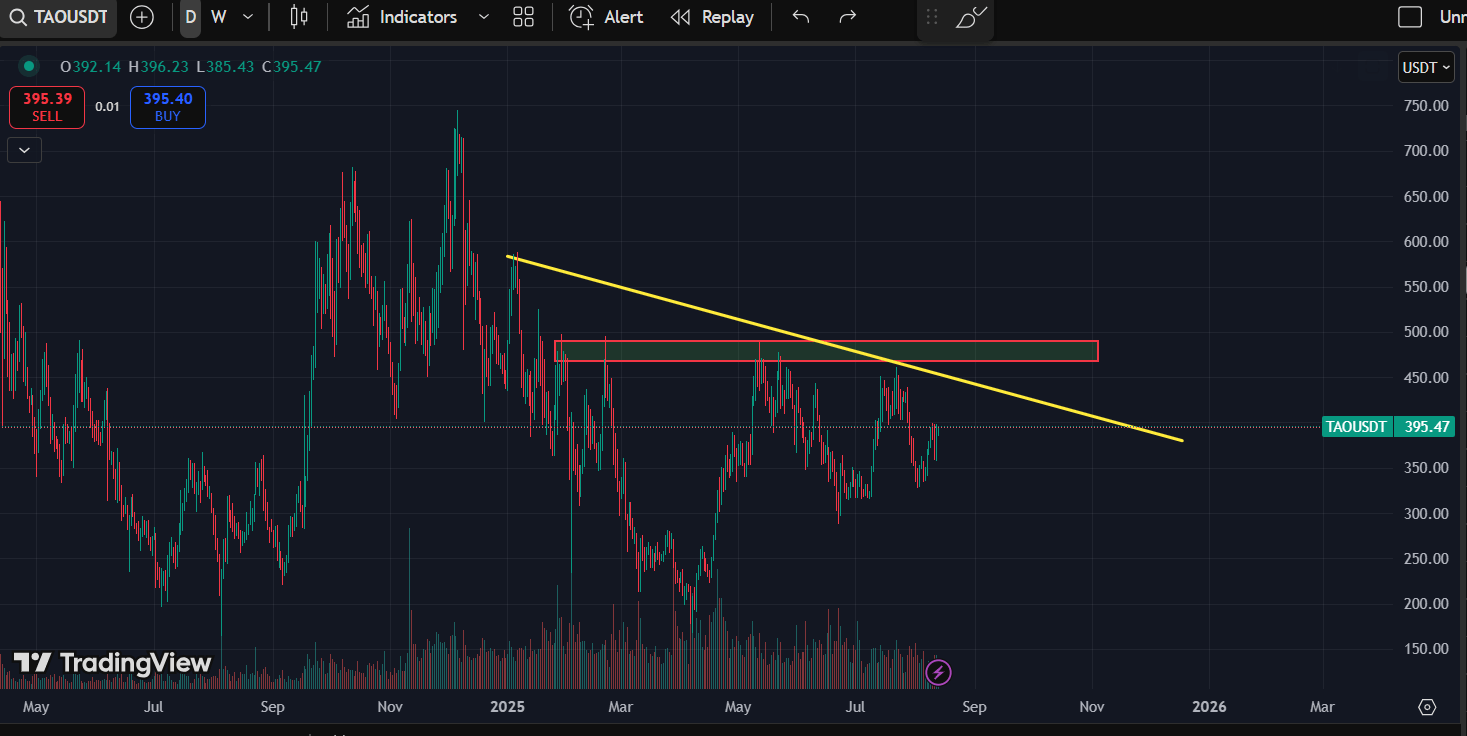The image size is (1467, 736).
Task: Click the TAOUSDT 395.47 price label
Action: point(1388,427)
